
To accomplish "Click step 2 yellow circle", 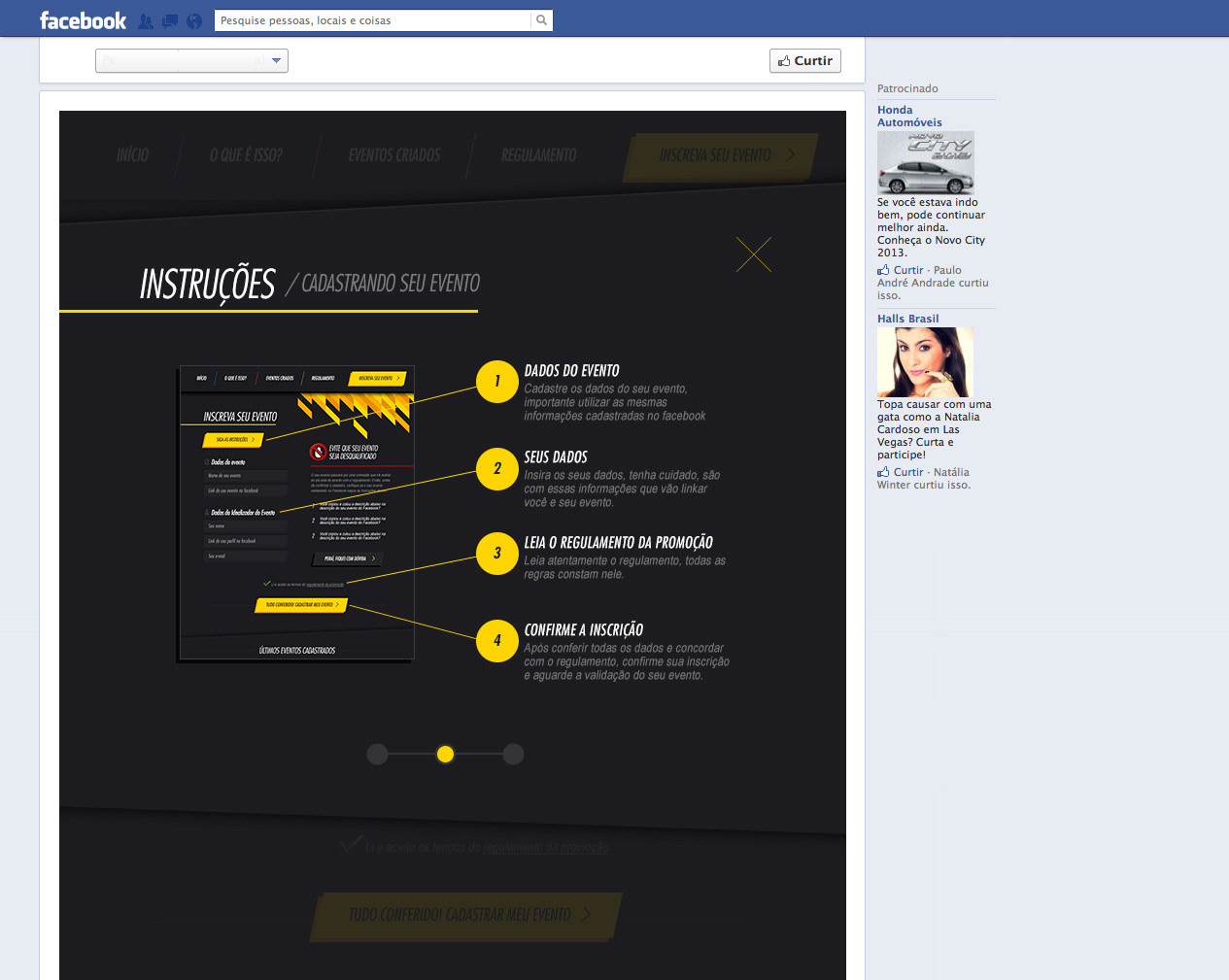I will point(497,468).
